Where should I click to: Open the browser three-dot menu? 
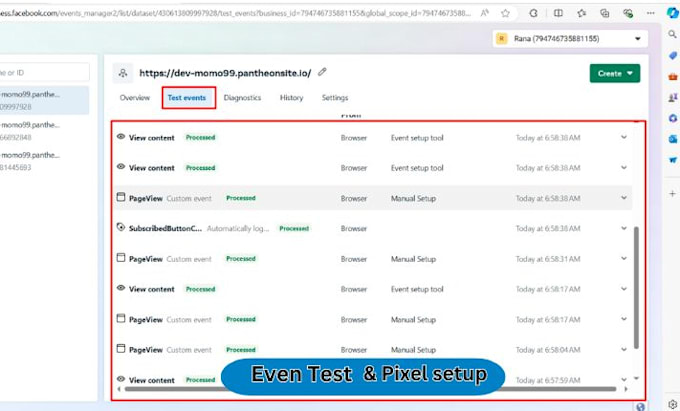pyautogui.click(x=651, y=13)
